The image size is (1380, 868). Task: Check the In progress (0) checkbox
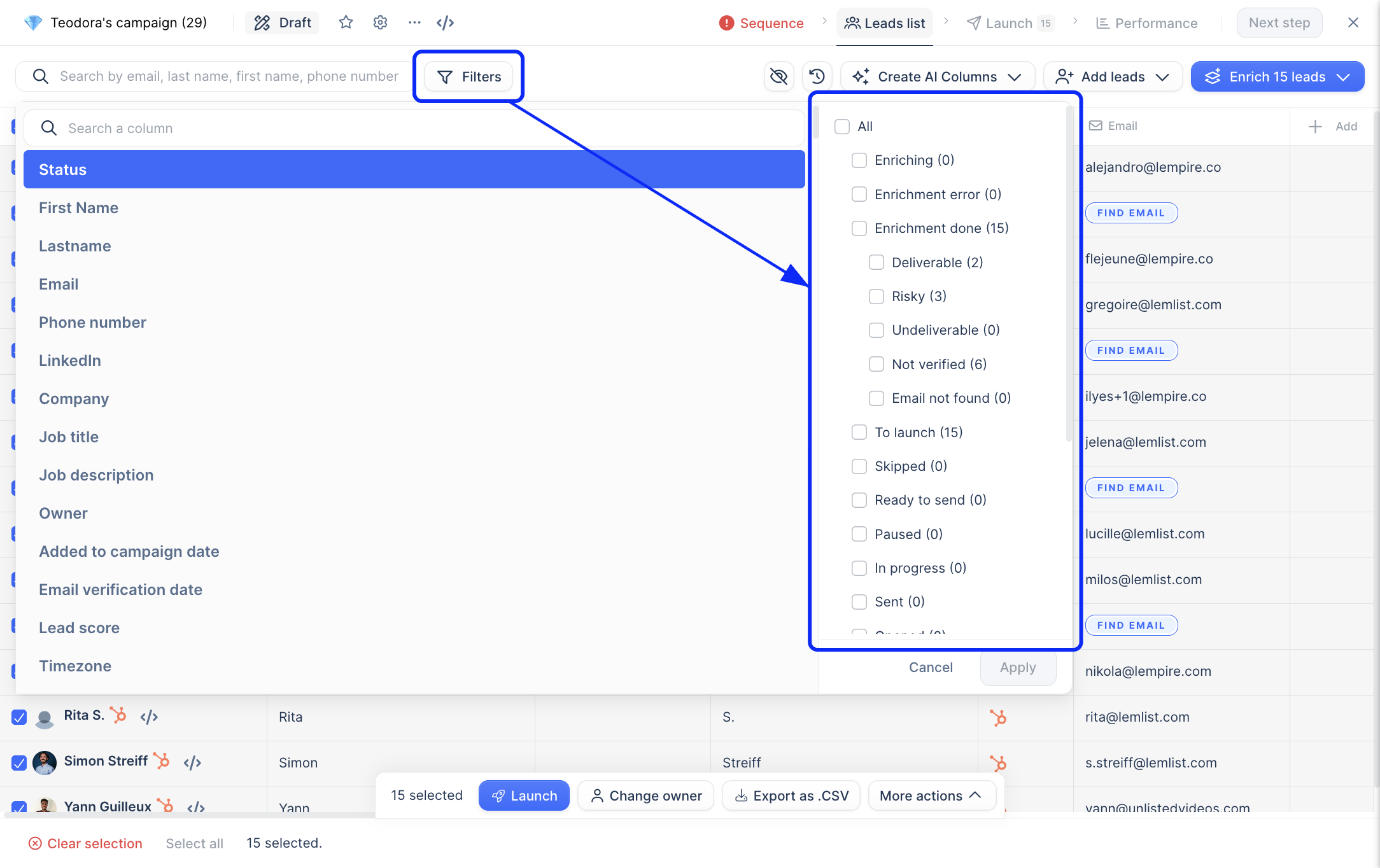coord(859,568)
